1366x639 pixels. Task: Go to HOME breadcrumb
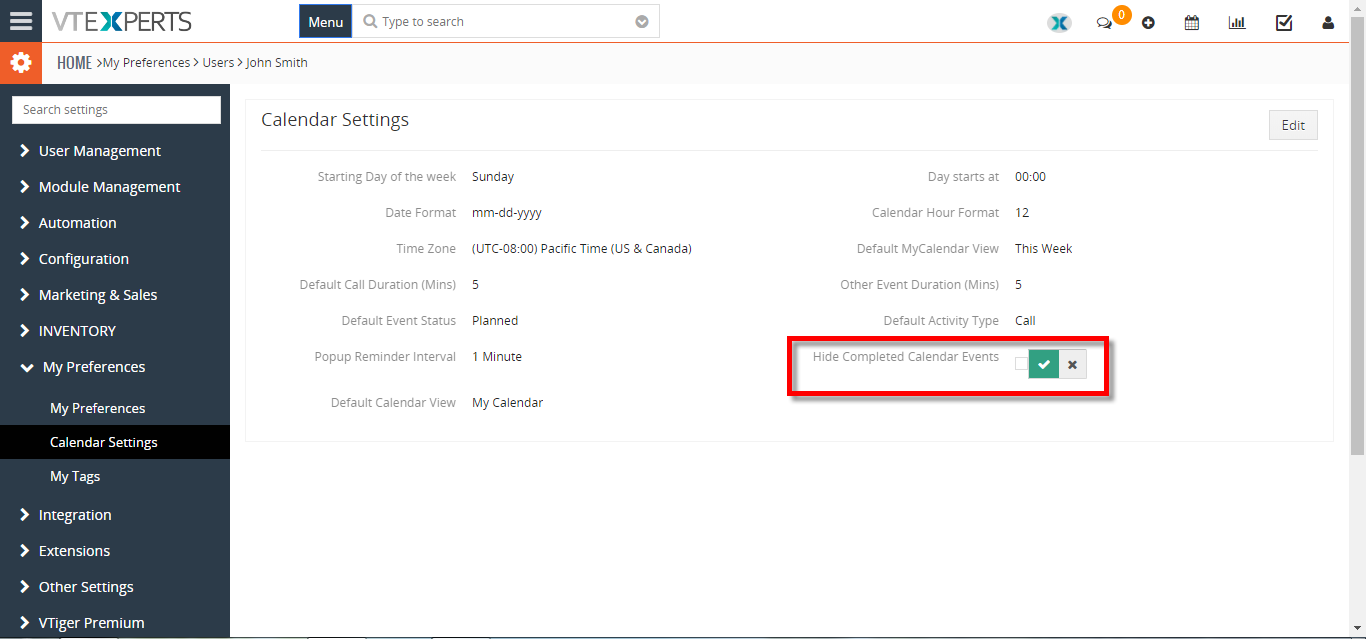pyautogui.click(x=74, y=63)
